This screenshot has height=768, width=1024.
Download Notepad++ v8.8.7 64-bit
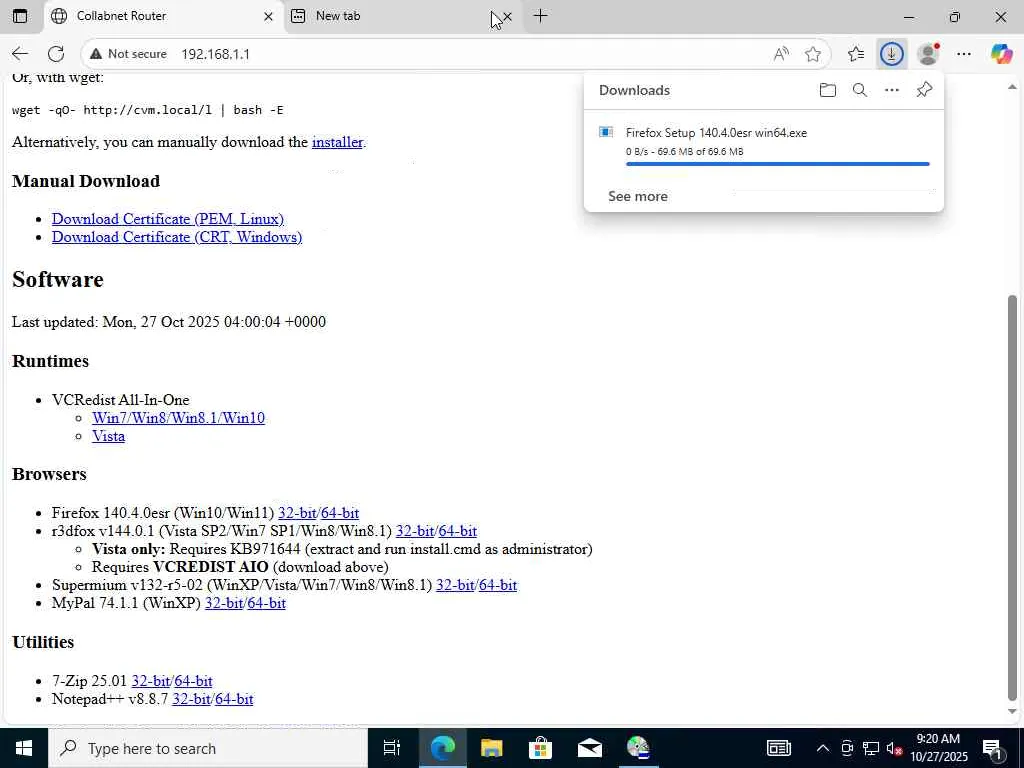(234, 699)
